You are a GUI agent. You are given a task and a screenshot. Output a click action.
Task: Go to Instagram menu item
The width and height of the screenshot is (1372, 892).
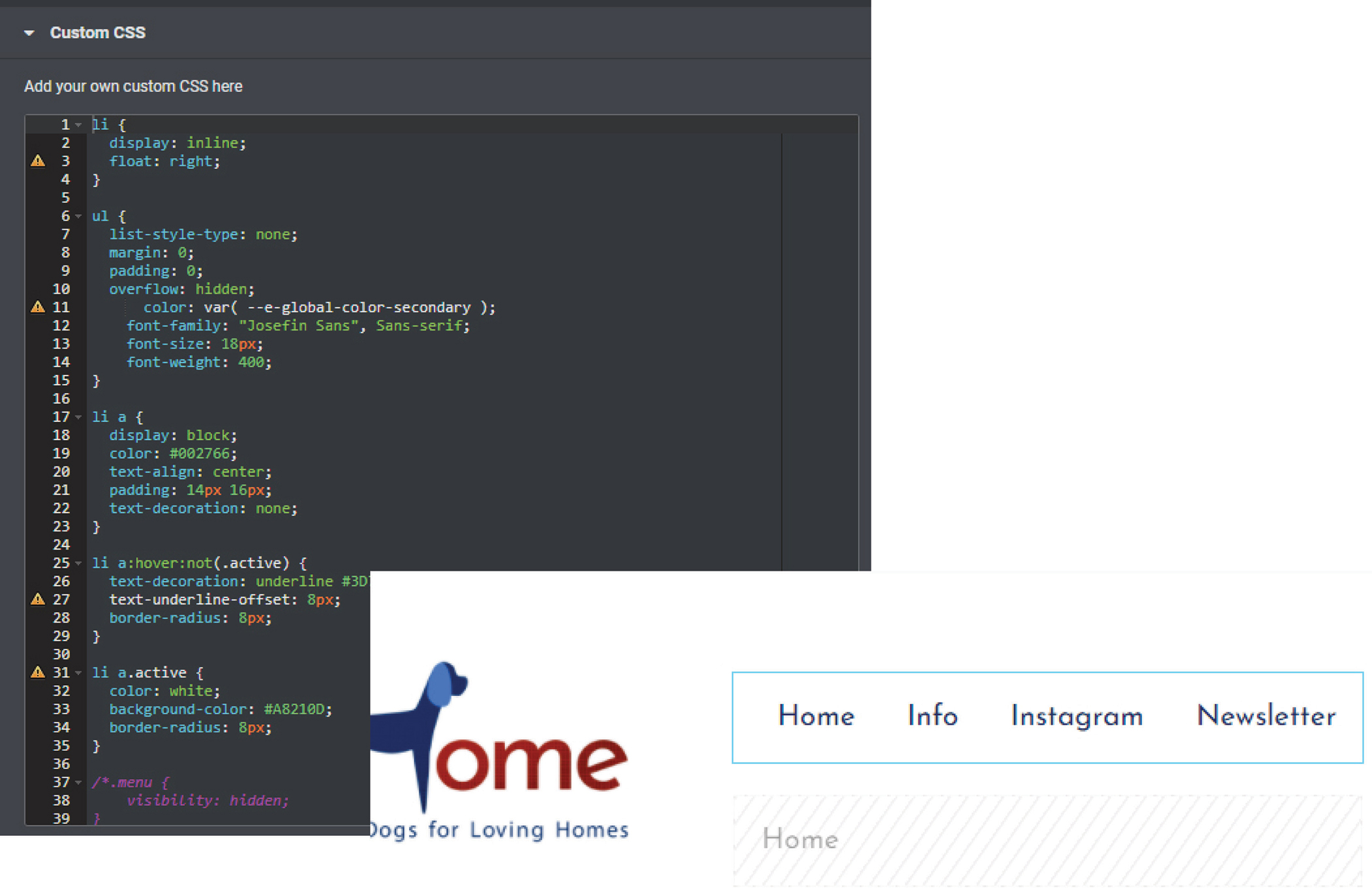click(x=1077, y=716)
